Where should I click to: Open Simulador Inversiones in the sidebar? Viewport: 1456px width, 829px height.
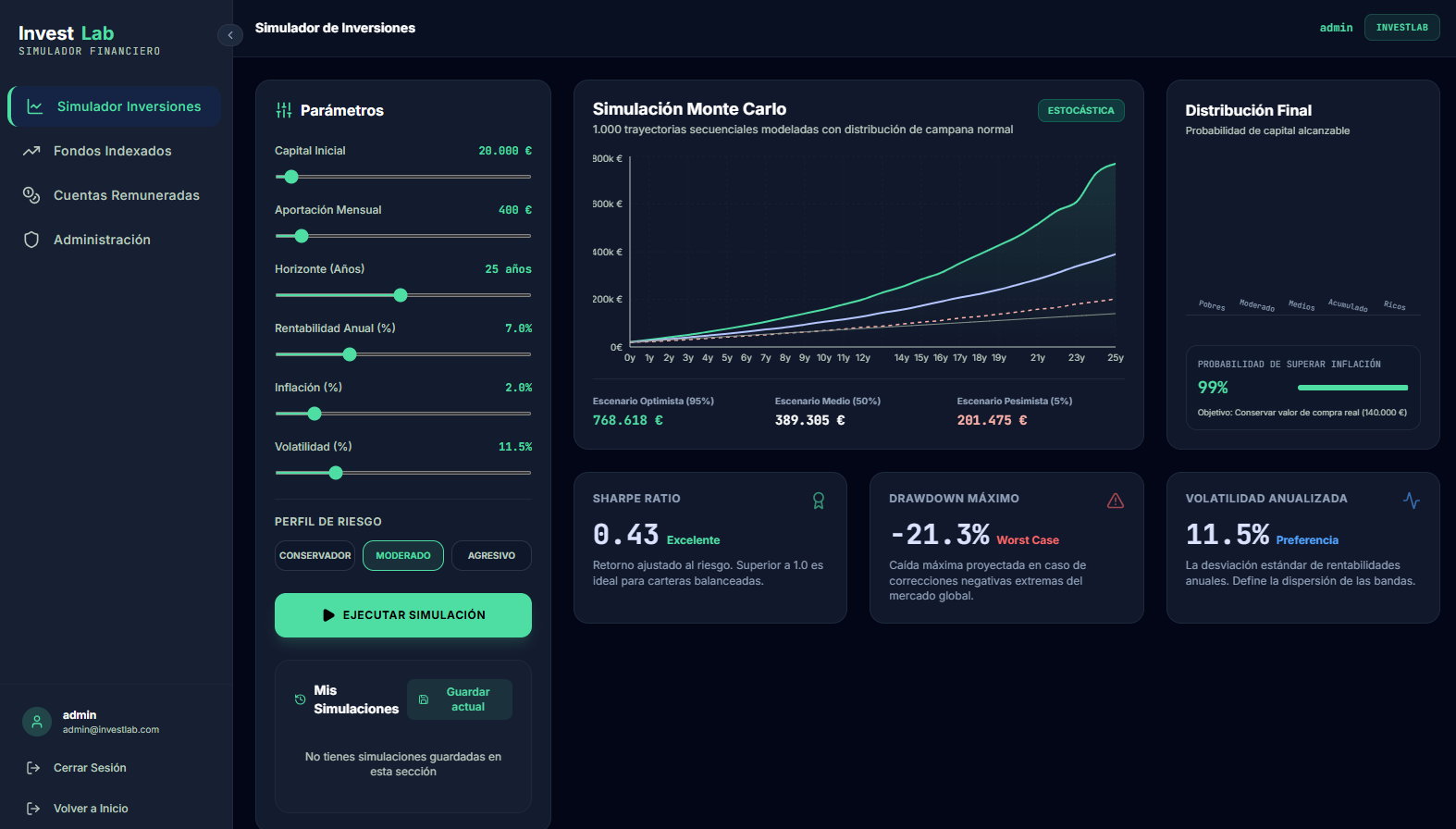click(115, 106)
